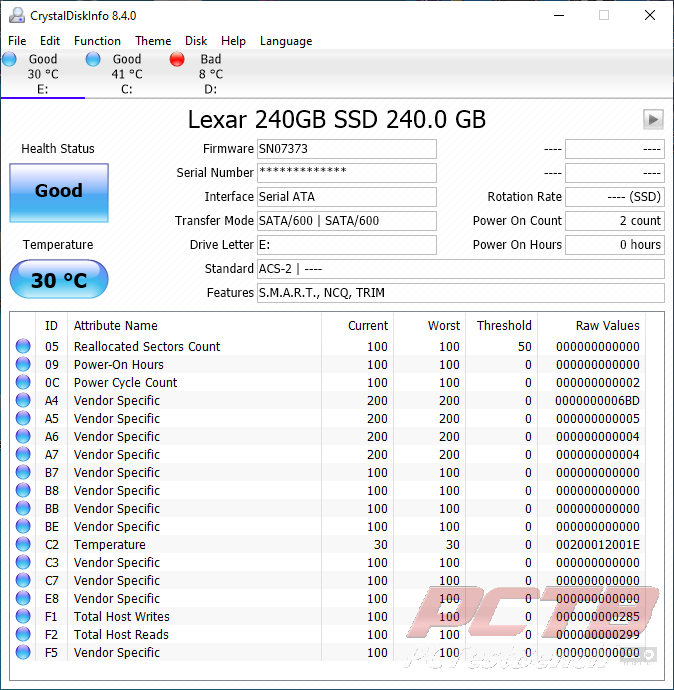Screen dimensions: 674x690
Task: Click raw value 0000000006BD
Action: tap(597, 401)
